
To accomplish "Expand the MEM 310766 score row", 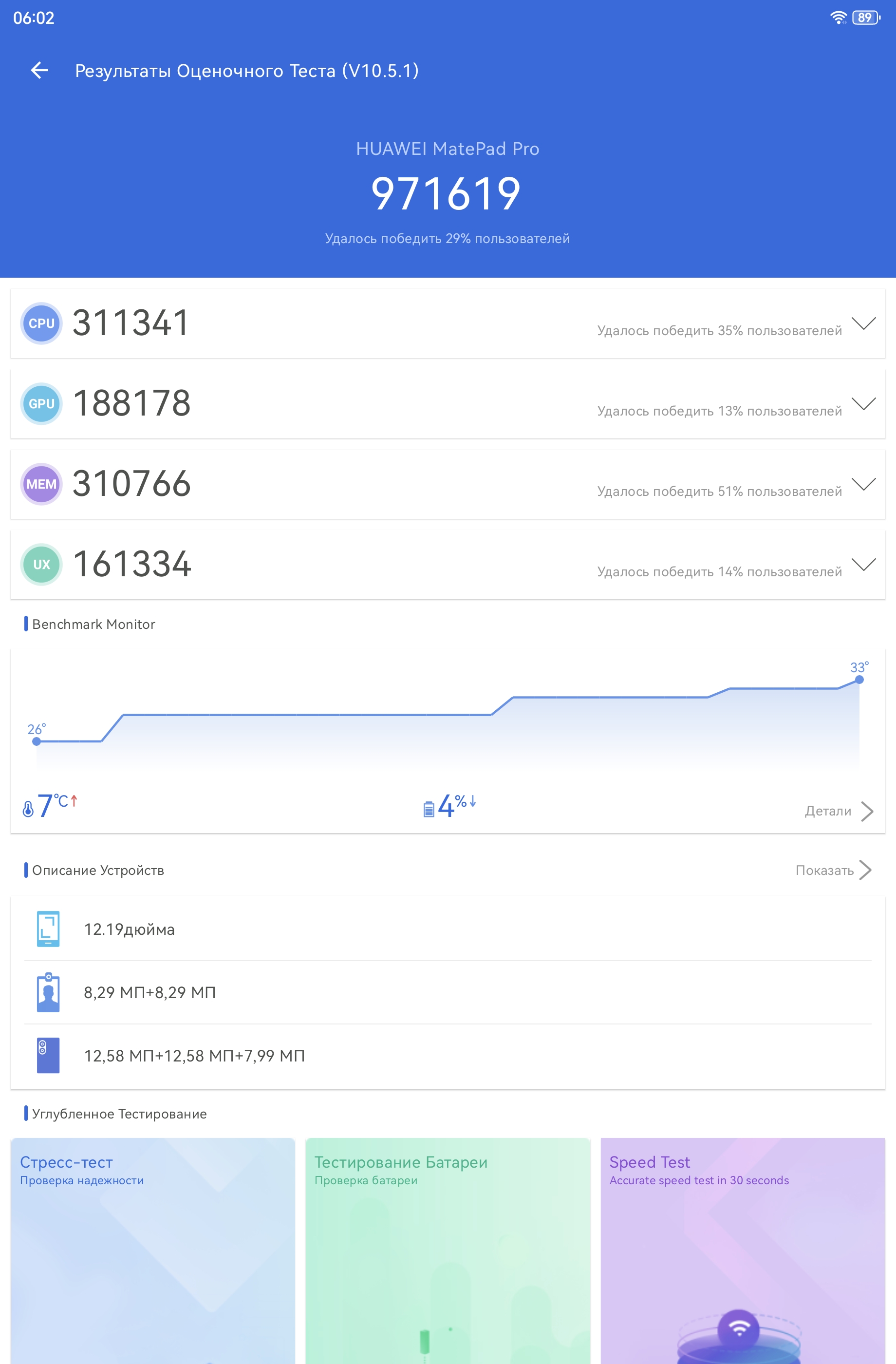I will point(863,484).
